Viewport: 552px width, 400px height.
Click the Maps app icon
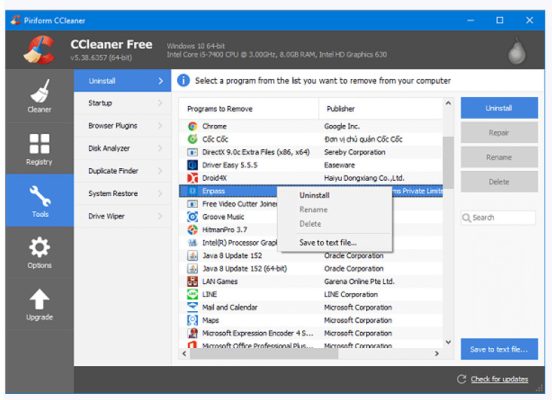coord(192,320)
